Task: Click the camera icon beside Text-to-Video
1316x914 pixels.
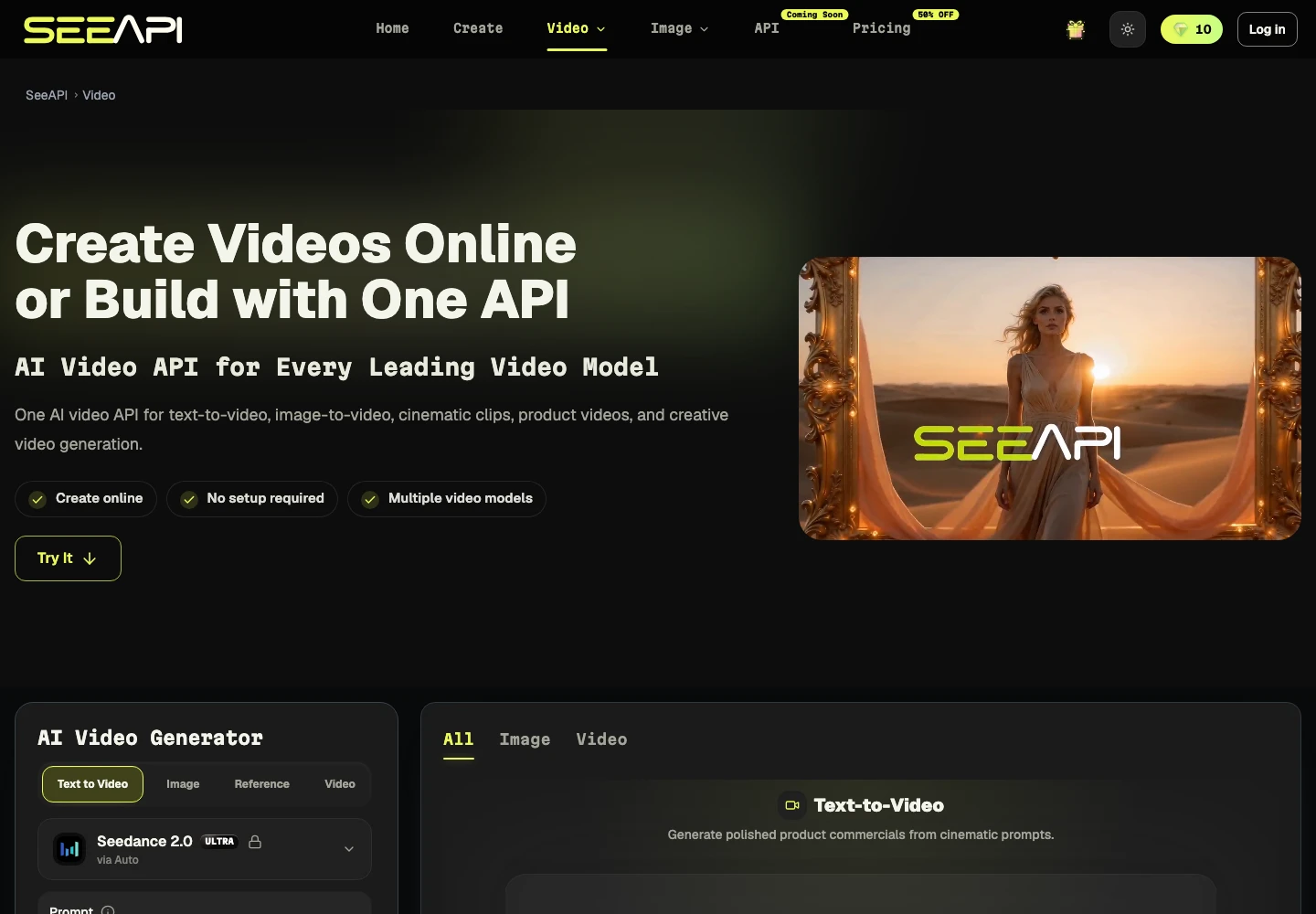Action: 792,805
